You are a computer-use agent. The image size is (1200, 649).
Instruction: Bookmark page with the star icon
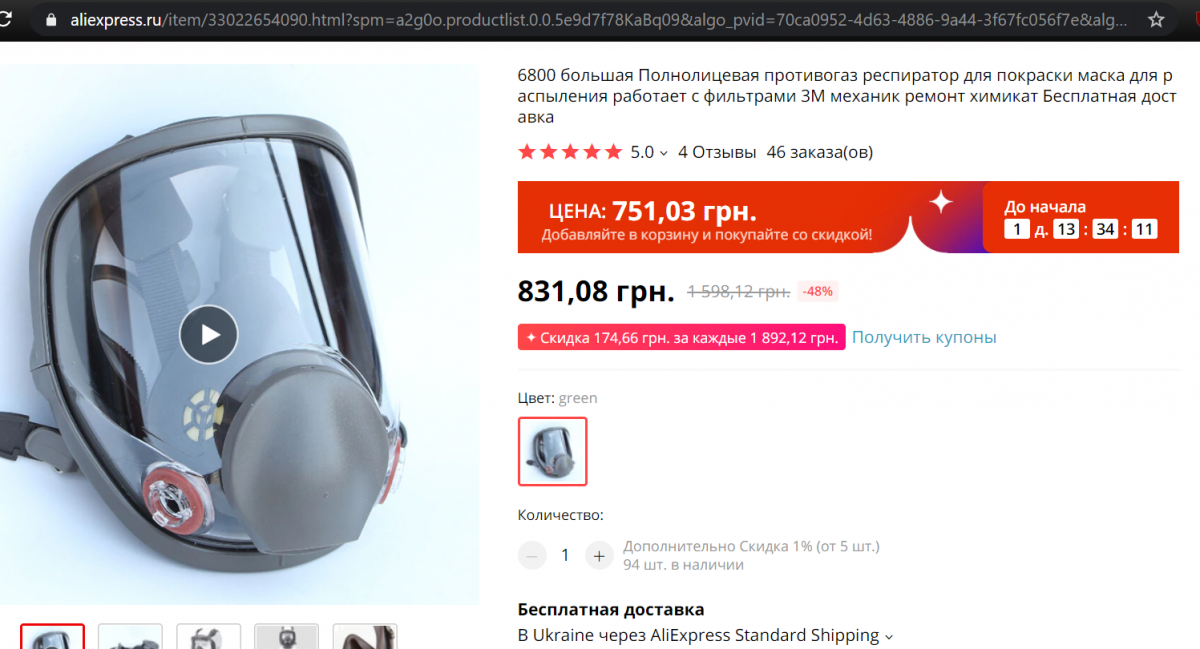point(1156,20)
